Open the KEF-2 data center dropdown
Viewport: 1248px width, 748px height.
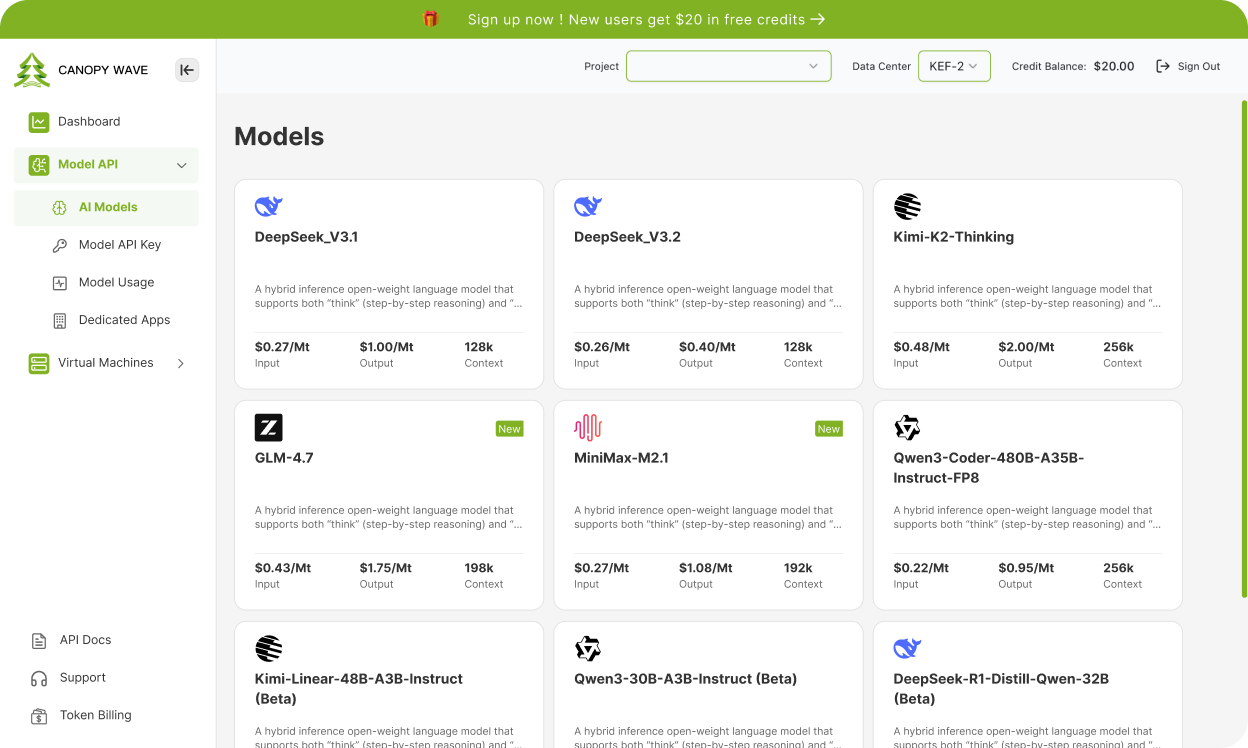(954, 66)
